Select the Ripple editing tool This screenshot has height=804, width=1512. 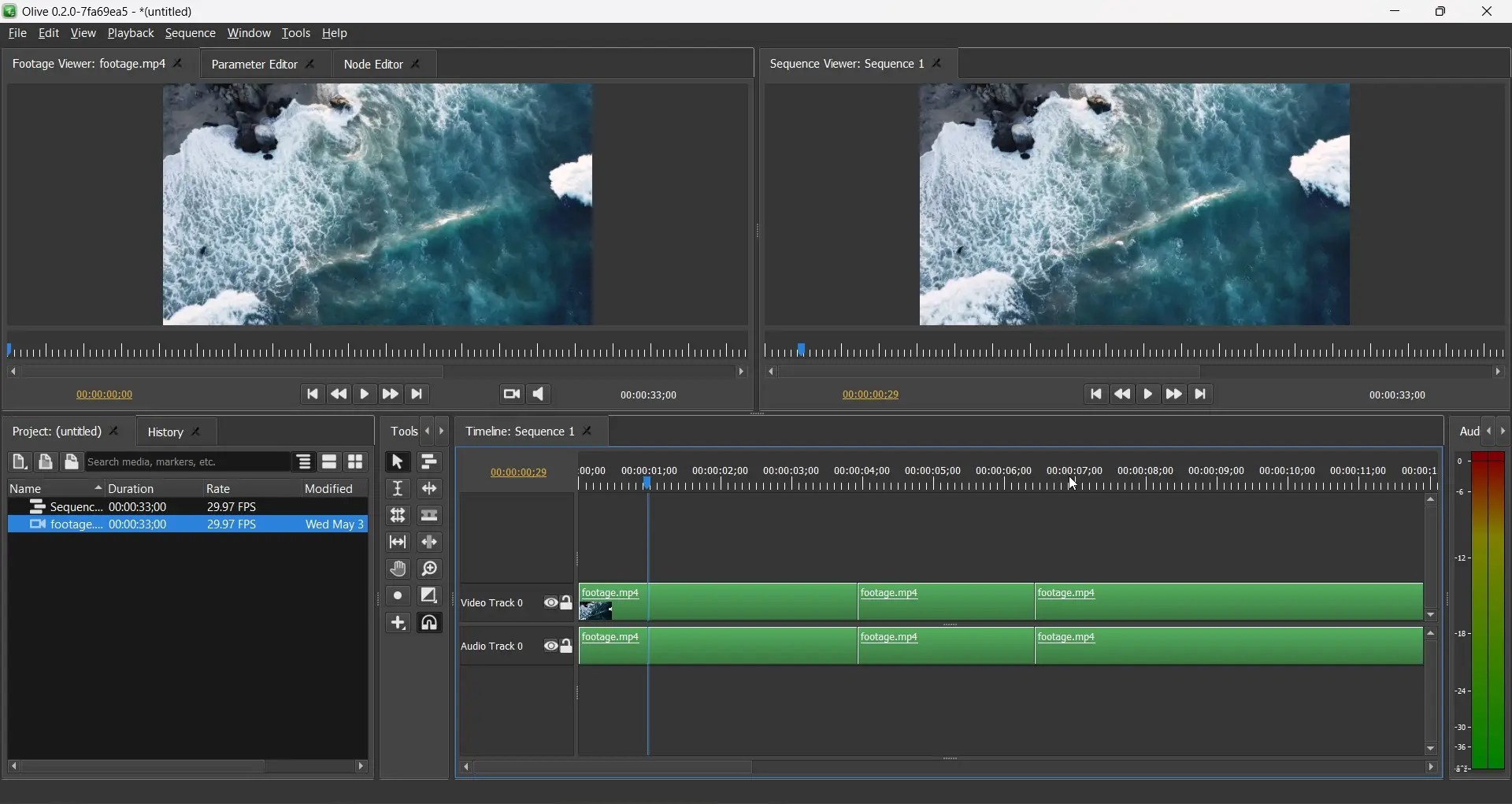430,489
